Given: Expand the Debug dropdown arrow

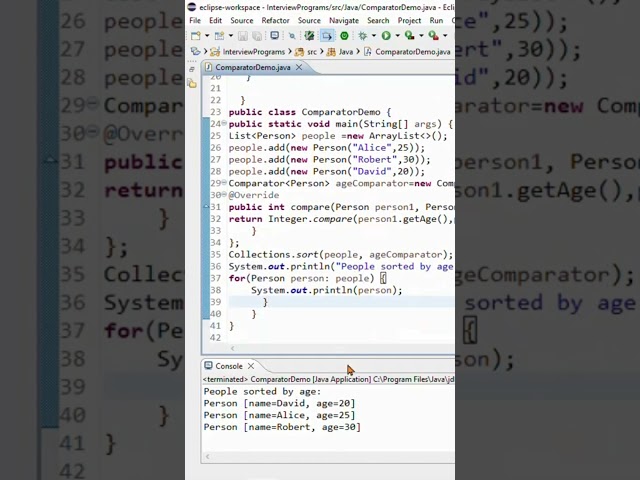Looking at the screenshot, I should click(x=373, y=36).
